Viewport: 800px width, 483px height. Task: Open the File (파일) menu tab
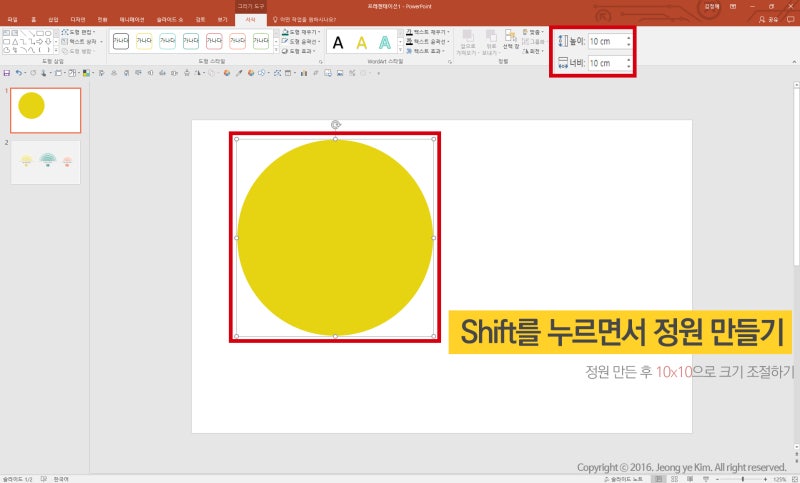pos(12,19)
